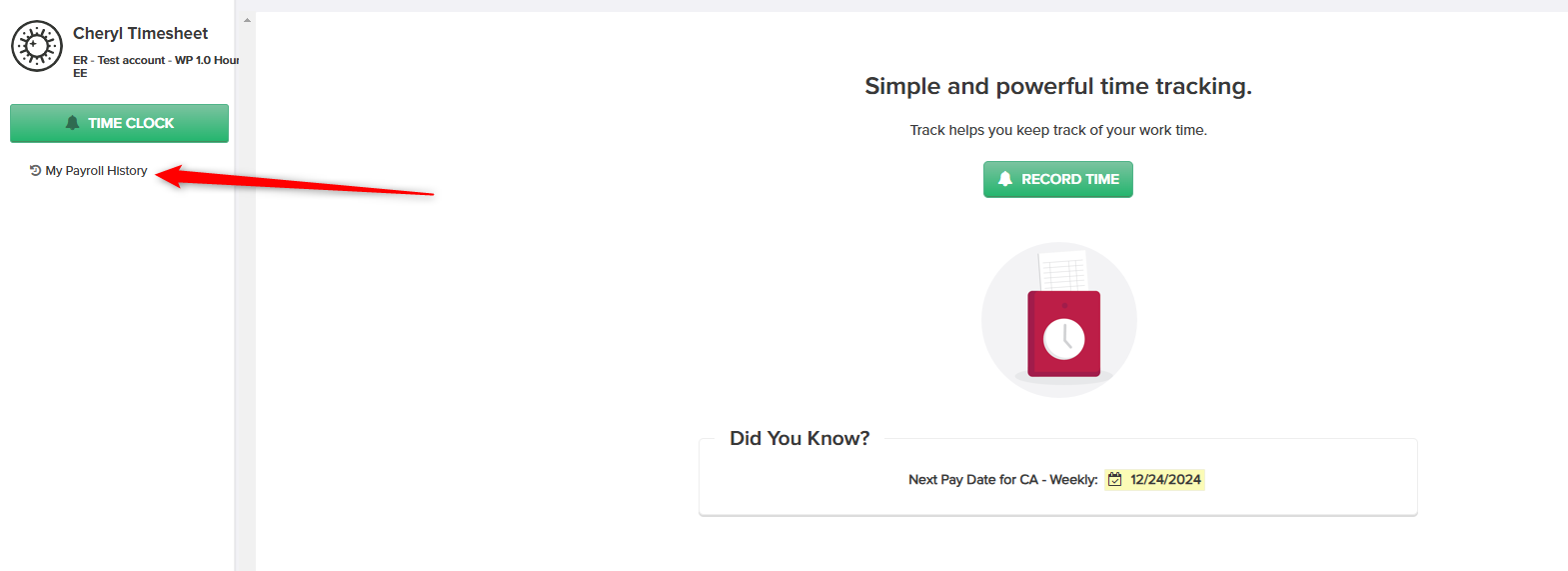Click the Track helps you keep track subtitle
This screenshot has height=571, width=1568.
click(1058, 130)
